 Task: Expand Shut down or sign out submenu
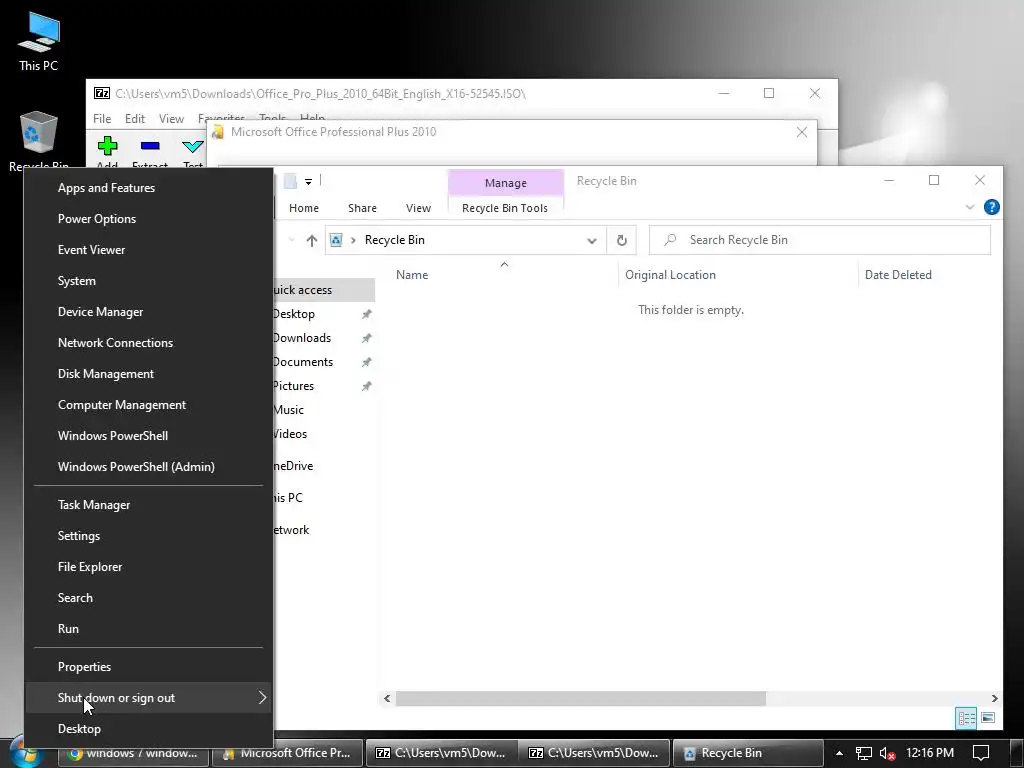click(x=148, y=698)
